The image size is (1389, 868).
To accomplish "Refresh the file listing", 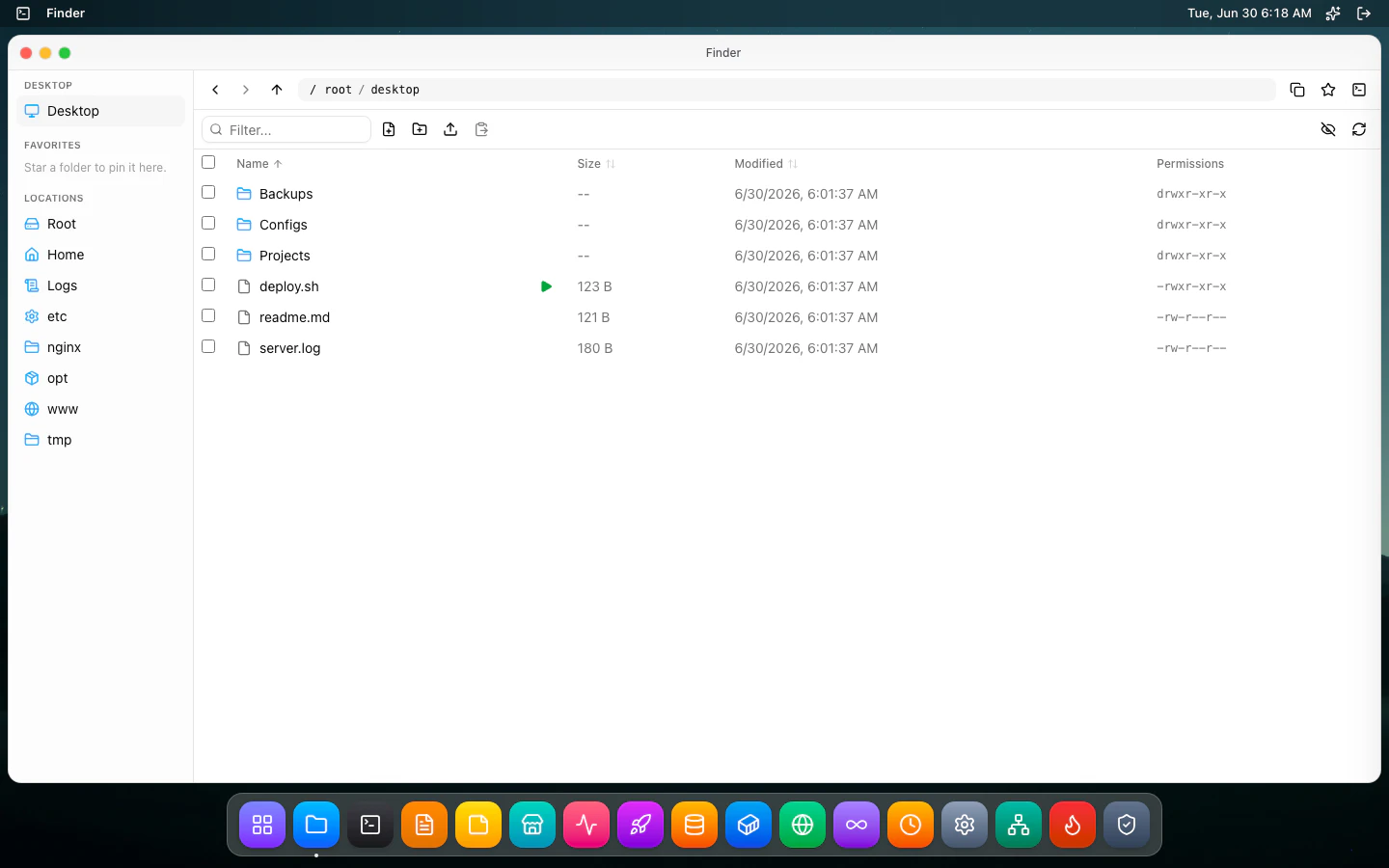I will point(1359,129).
